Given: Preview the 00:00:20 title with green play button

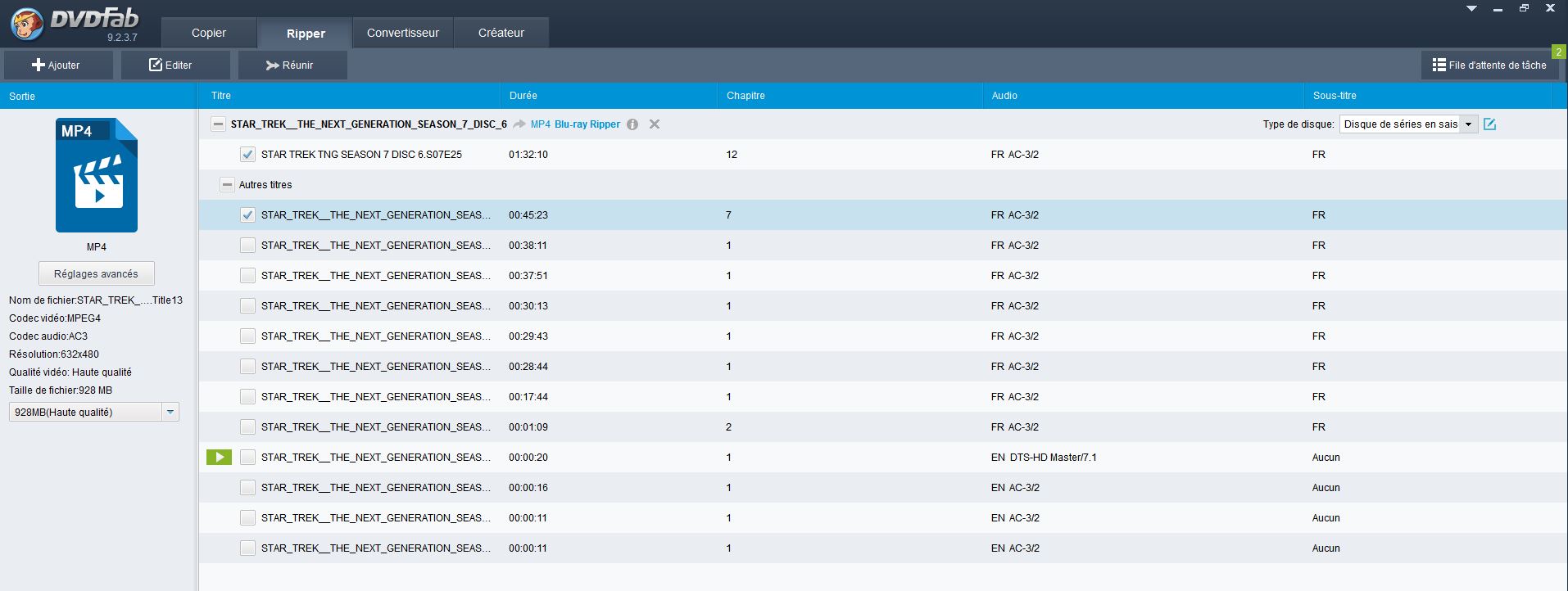Looking at the screenshot, I should pyautogui.click(x=219, y=458).
